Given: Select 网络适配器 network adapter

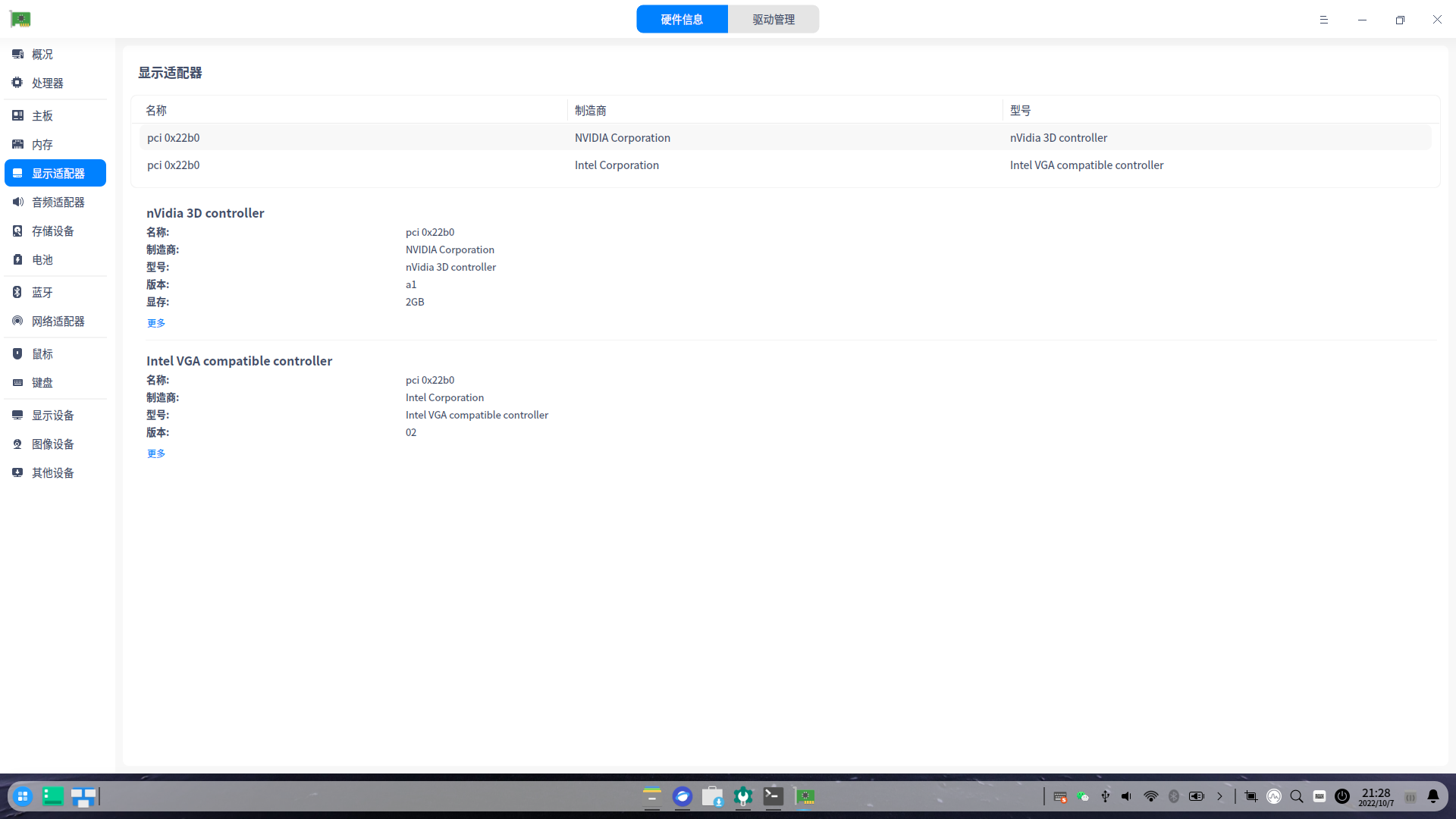Looking at the screenshot, I should (55, 322).
